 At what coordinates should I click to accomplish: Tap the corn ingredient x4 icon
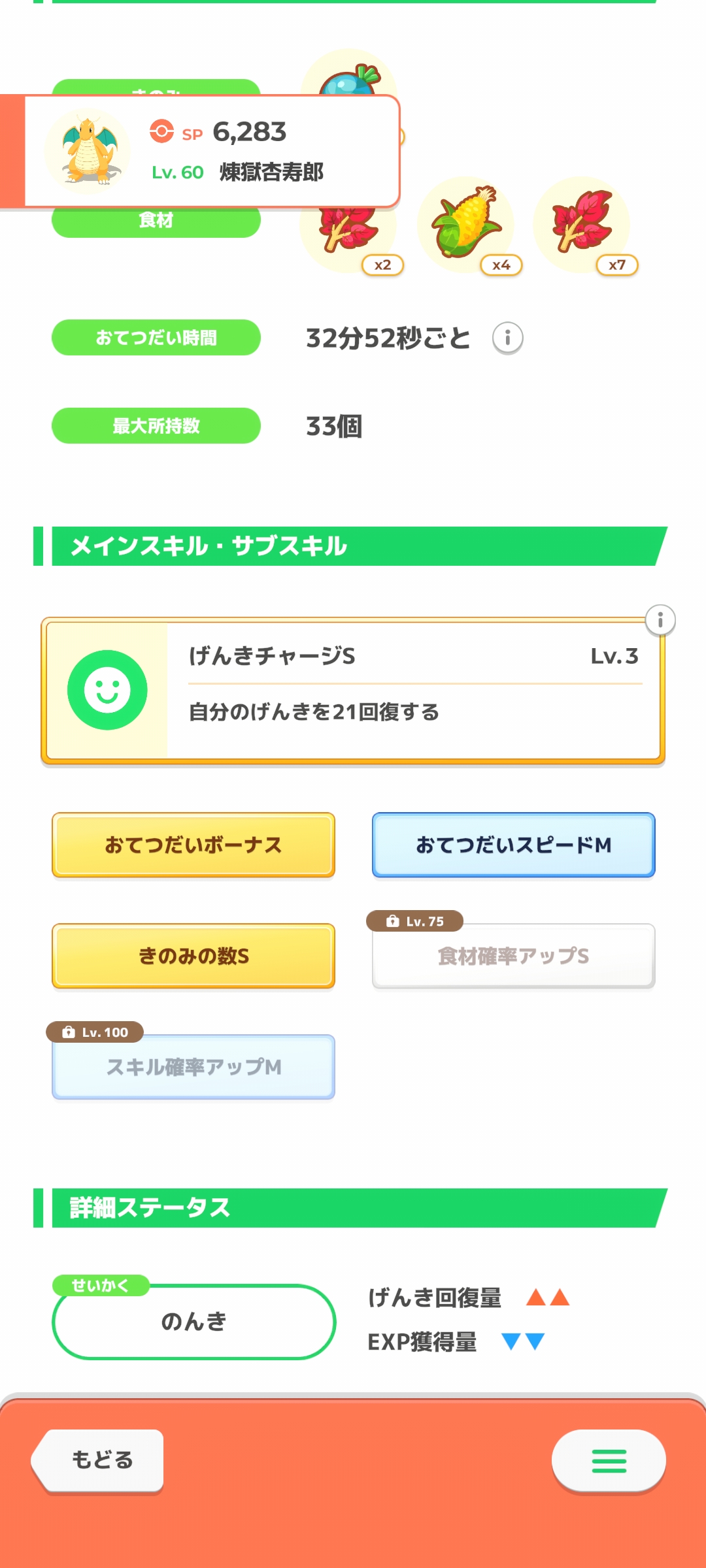coord(466,224)
